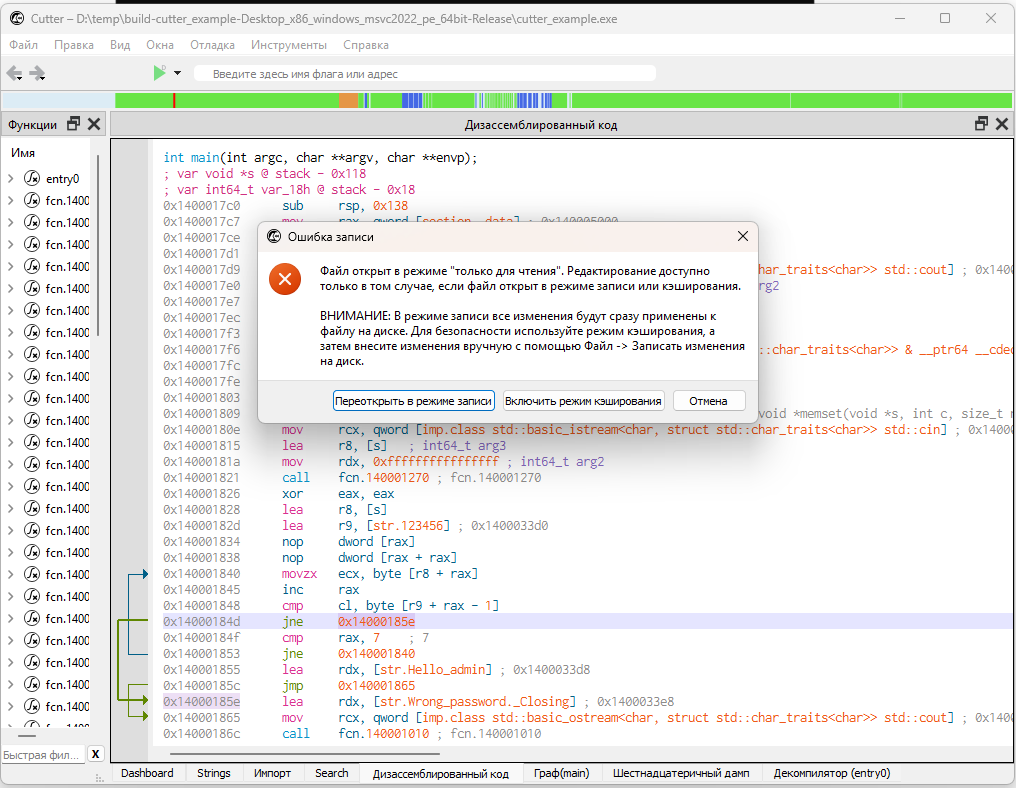
Task: Select the movzx mnemonic
Action: tap(299, 574)
